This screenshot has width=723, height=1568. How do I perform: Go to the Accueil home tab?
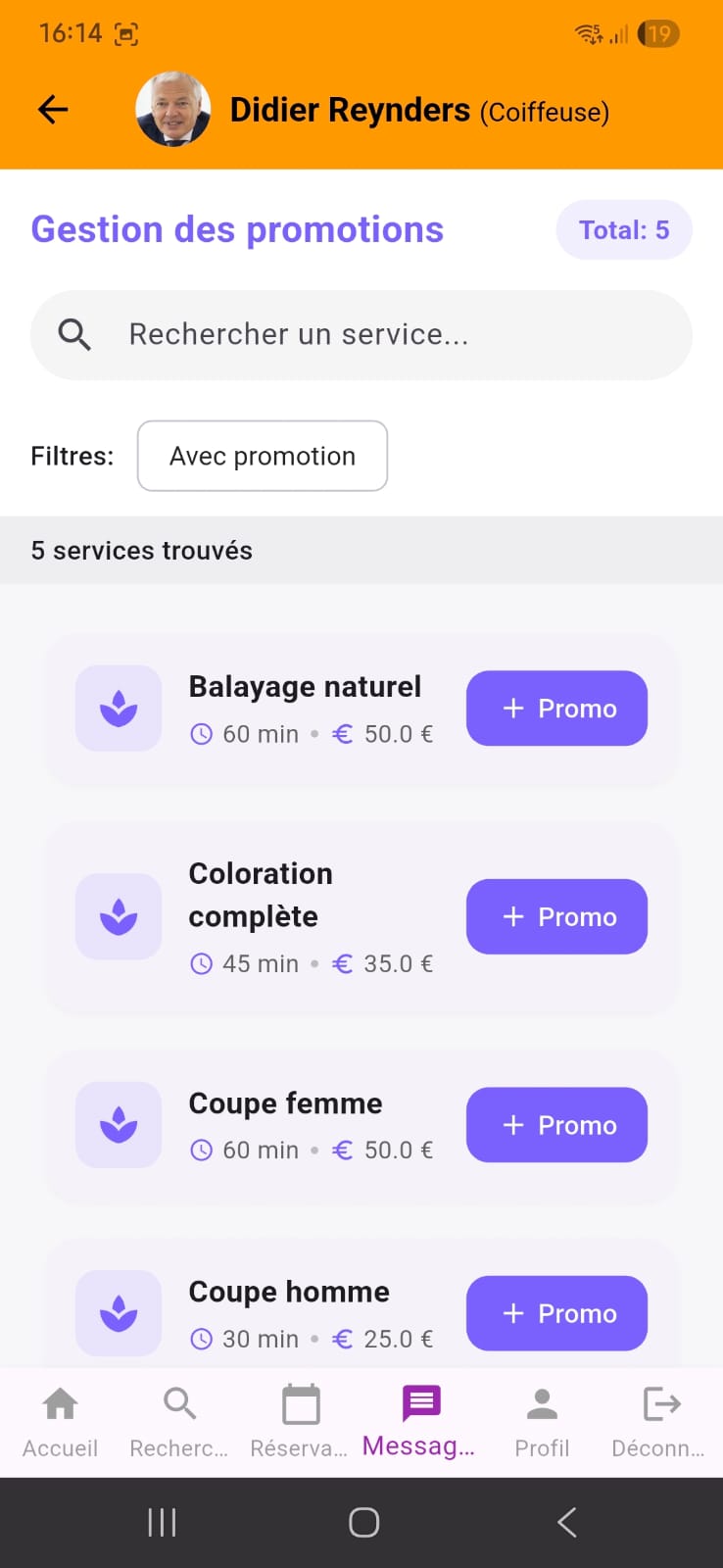point(60,1421)
